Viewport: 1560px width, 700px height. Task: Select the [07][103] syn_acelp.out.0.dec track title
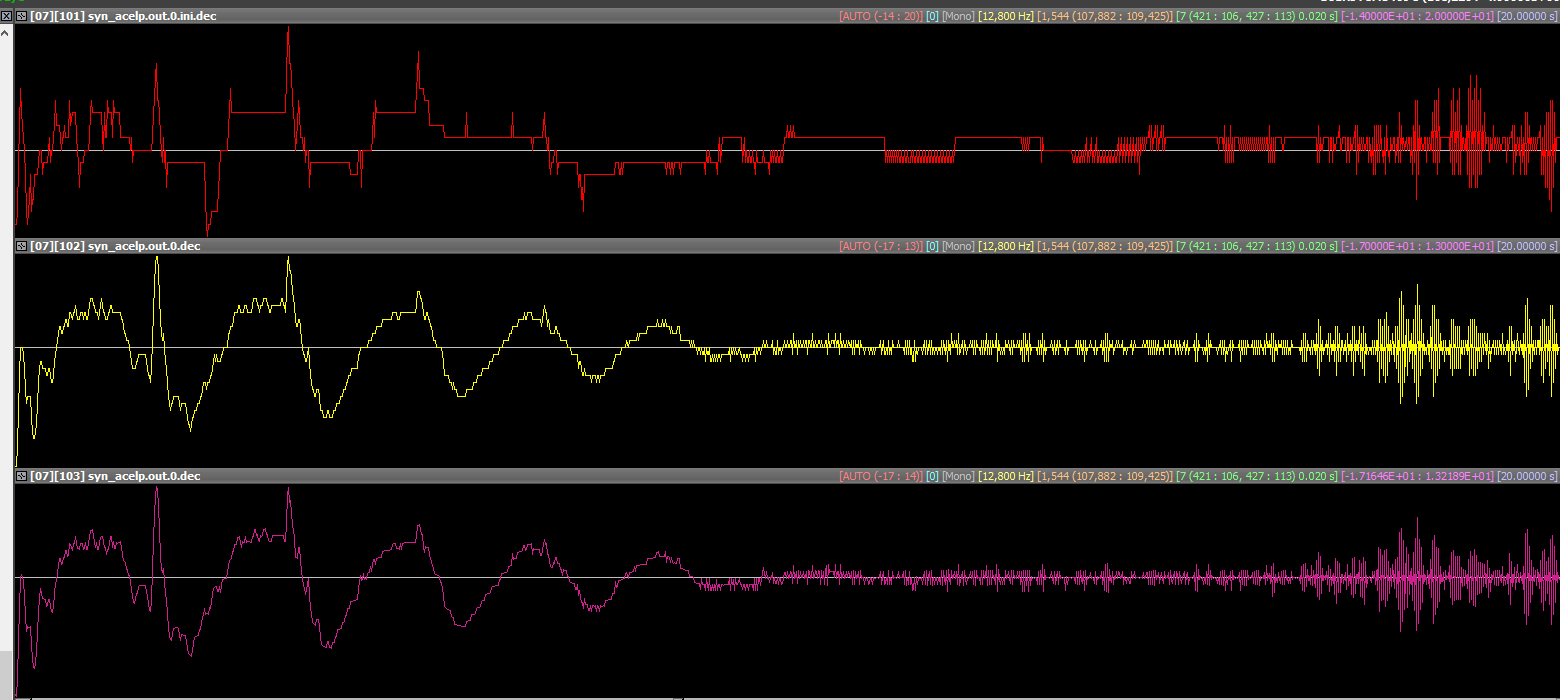click(115, 476)
